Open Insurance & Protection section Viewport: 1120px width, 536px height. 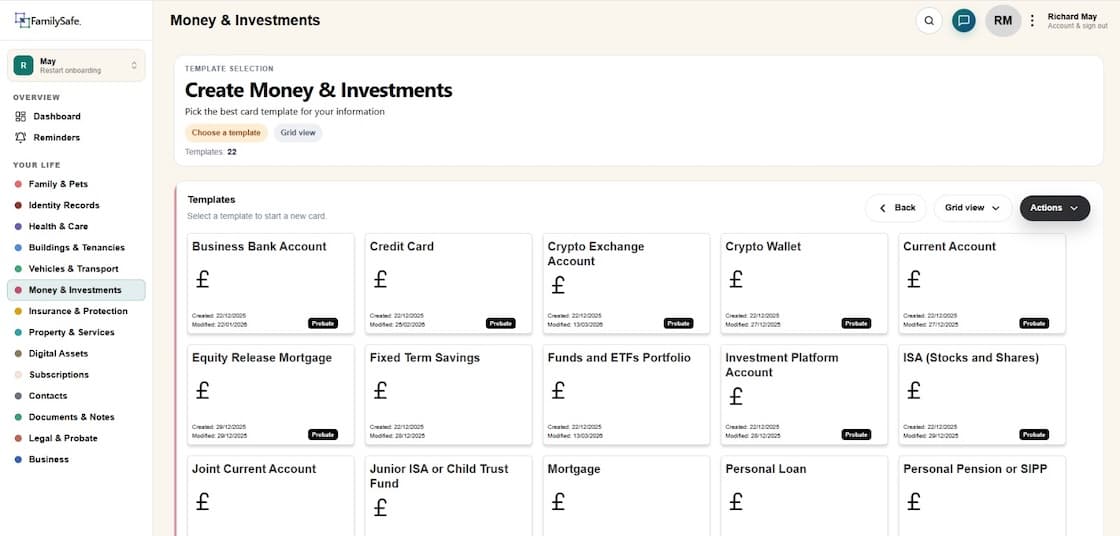pos(78,311)
